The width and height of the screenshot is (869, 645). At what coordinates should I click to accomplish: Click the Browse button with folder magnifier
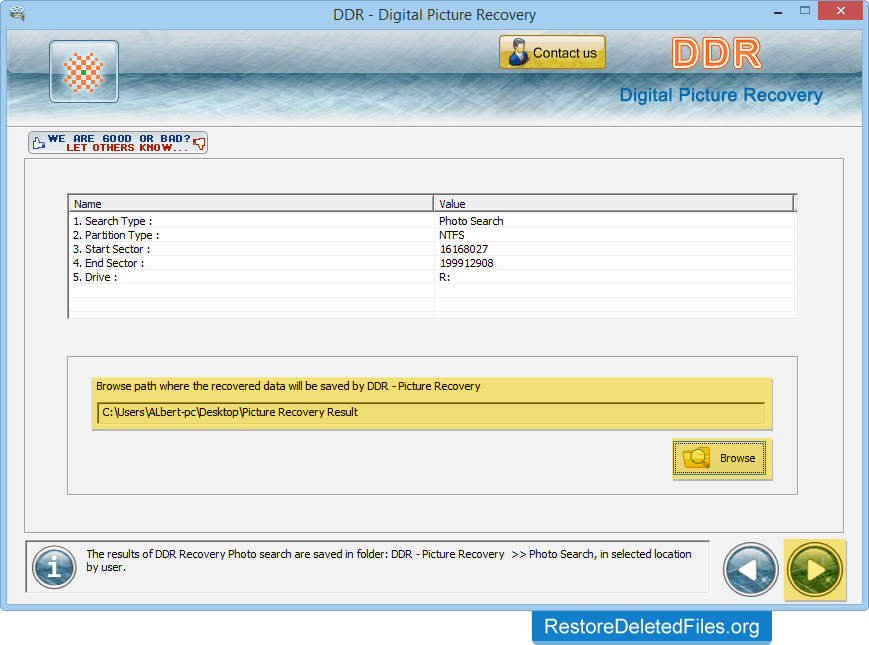(720, 458)
